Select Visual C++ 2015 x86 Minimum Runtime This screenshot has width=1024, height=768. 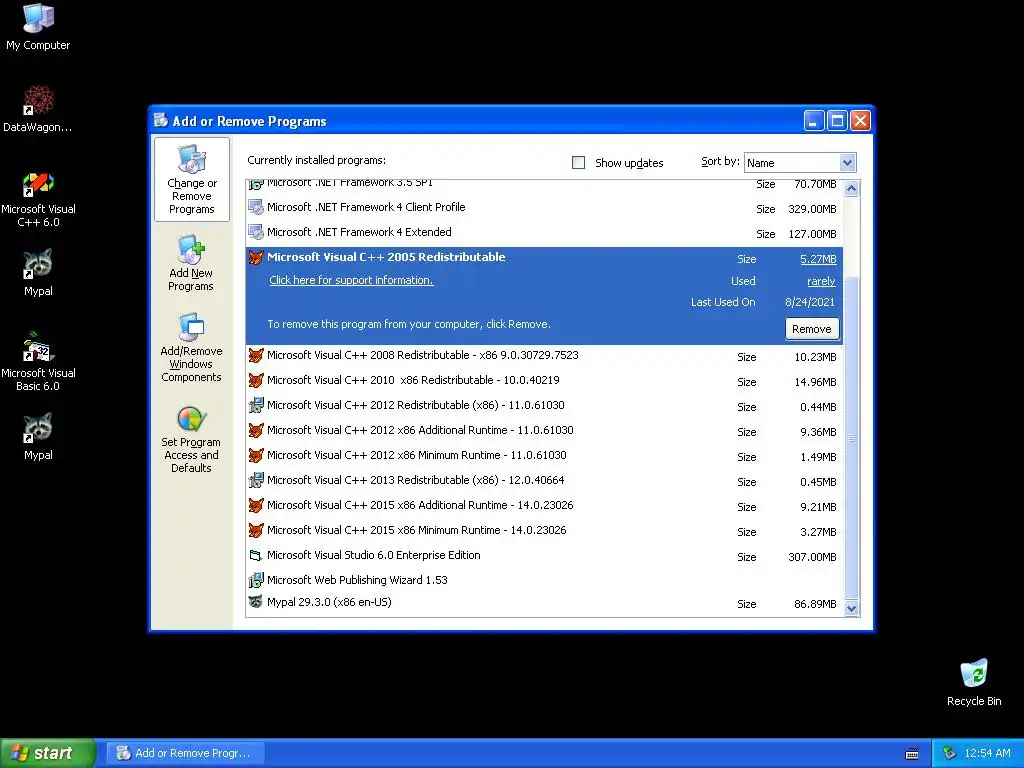coord(544,530)
